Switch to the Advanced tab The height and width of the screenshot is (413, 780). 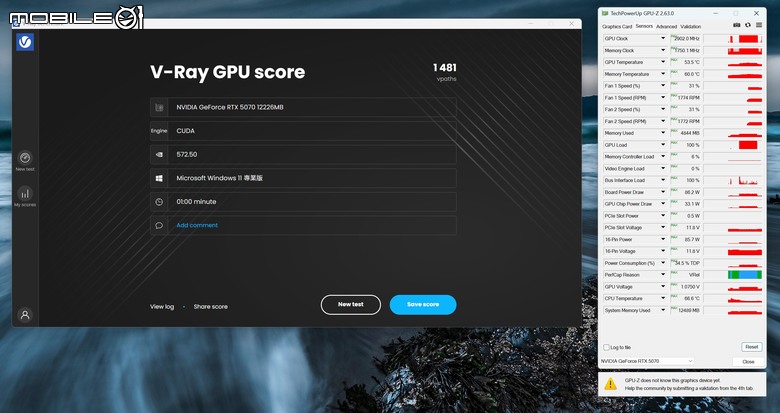(666, 26)
